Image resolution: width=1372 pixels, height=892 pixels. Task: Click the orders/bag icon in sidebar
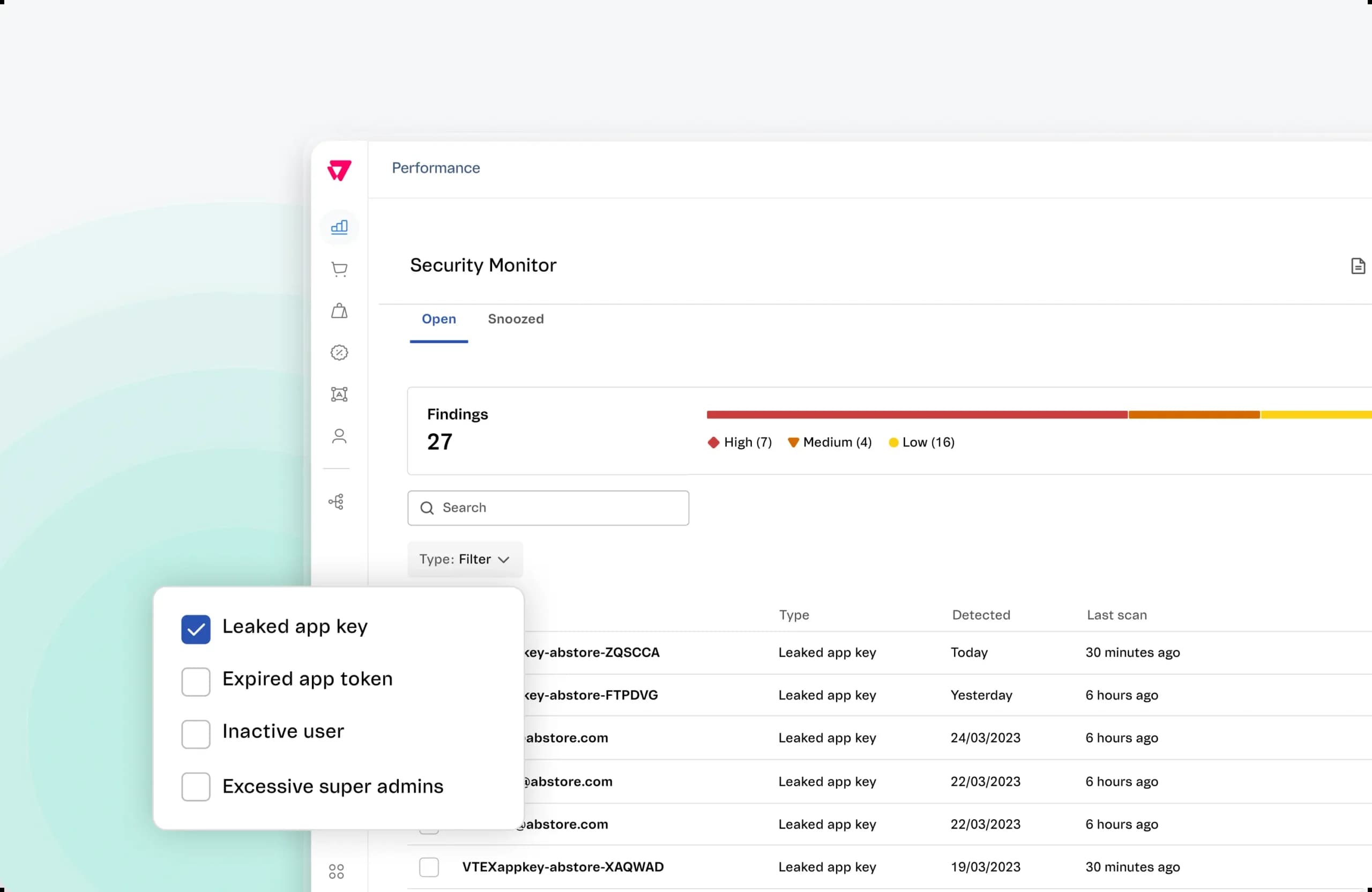coord(340,310)
